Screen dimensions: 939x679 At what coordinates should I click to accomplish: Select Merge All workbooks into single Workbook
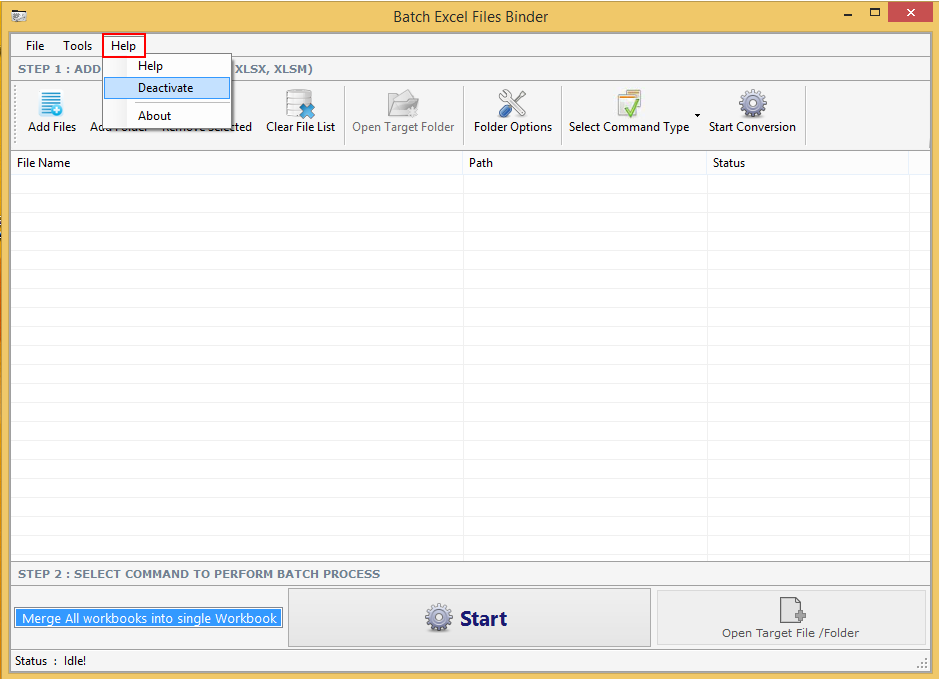click(149, 618)
